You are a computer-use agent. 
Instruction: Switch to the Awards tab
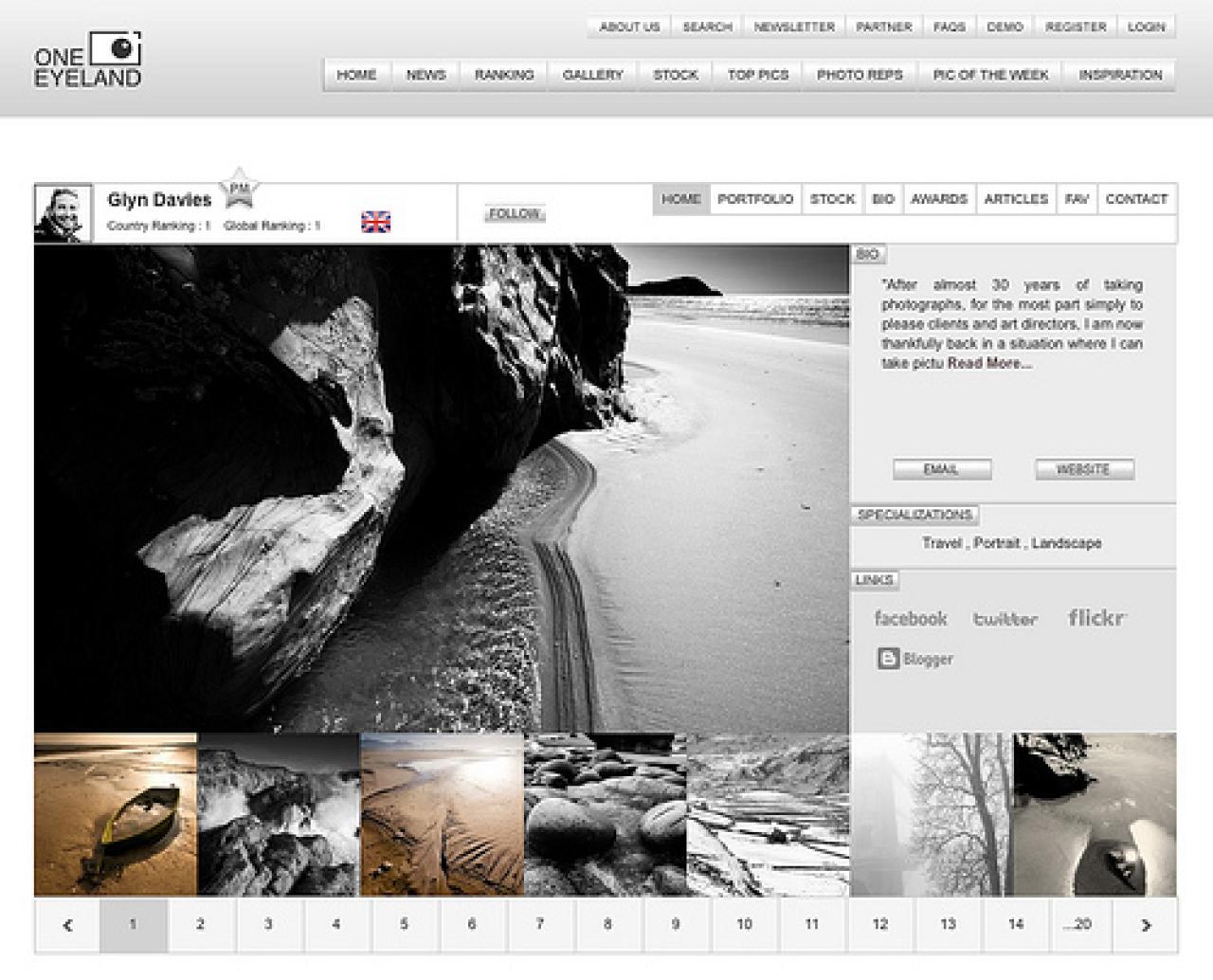click(938, 199)
